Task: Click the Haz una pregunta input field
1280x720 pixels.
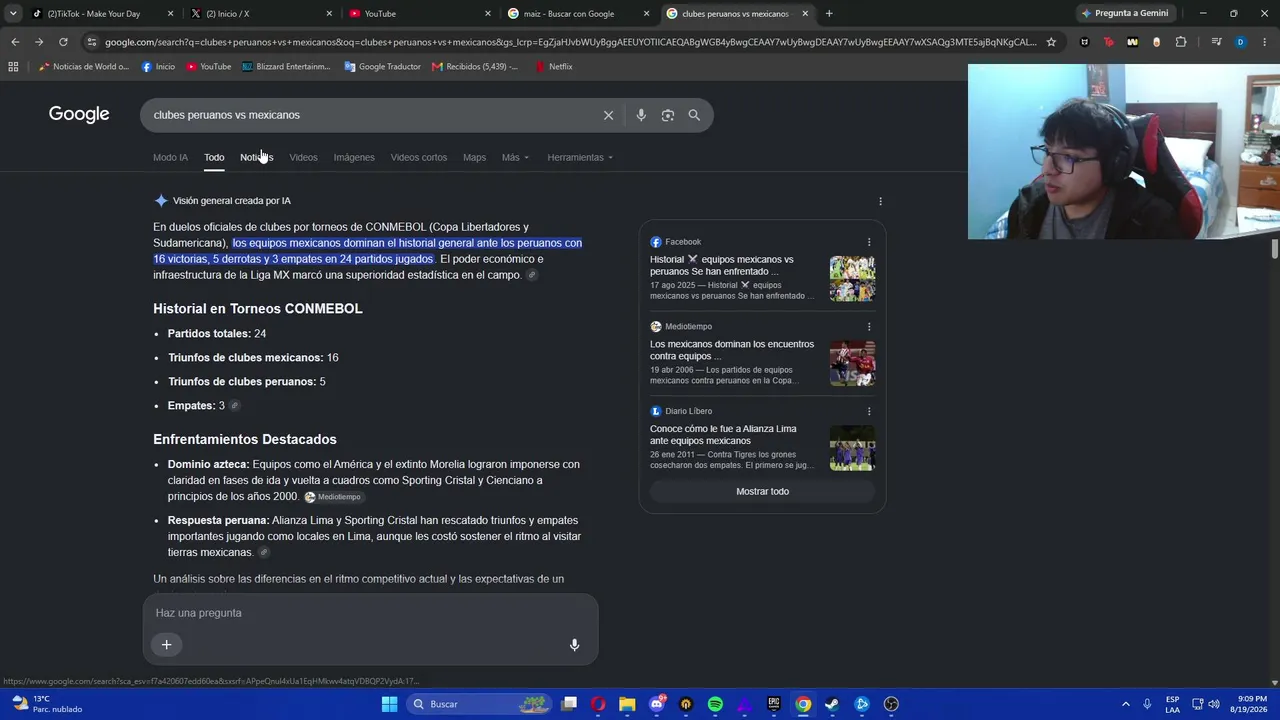Action: [370, 613]
